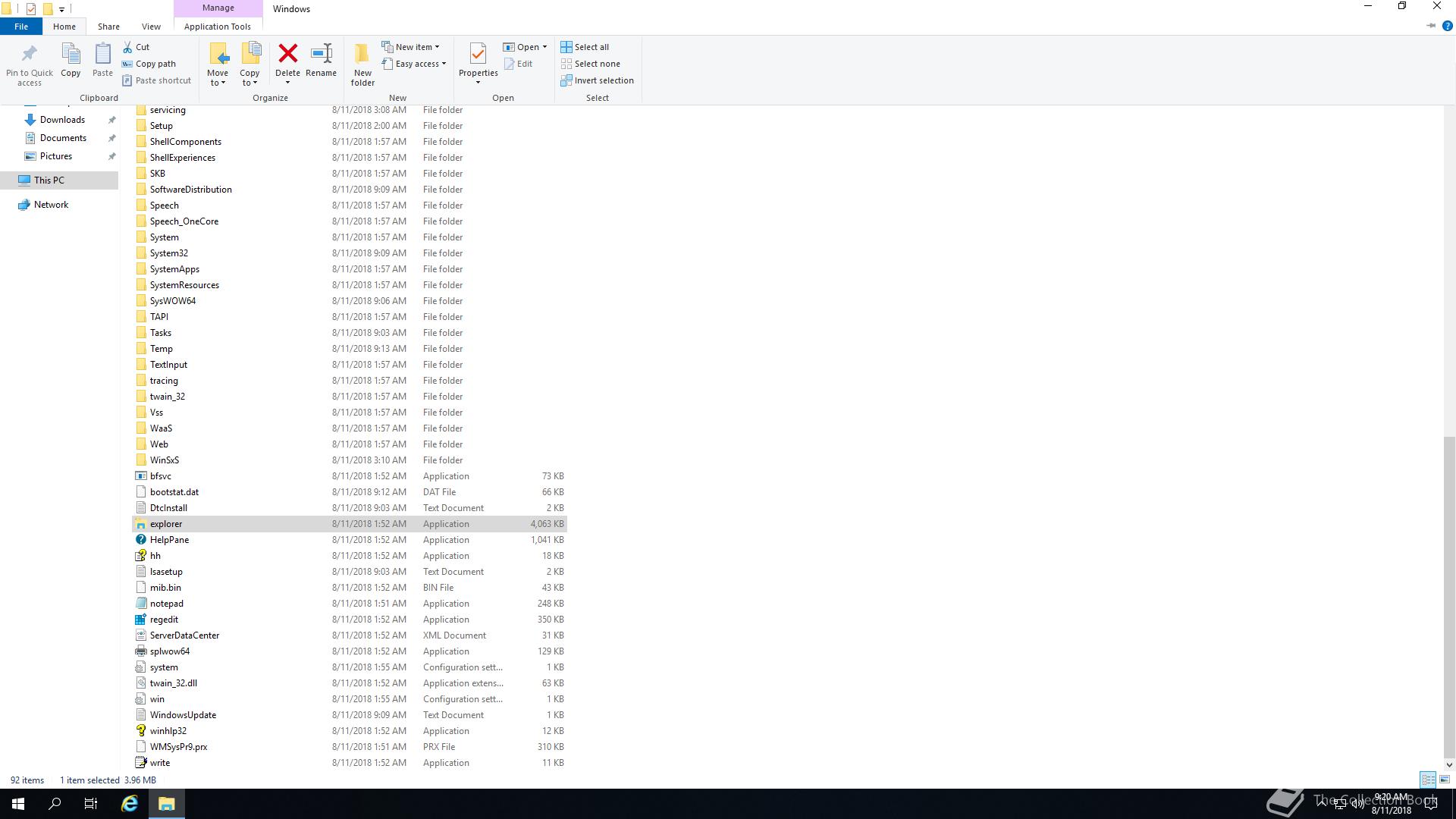This screenshot has width=1456, height=819.
Task: Open Task View on taskbar
Action: [91, 804]
